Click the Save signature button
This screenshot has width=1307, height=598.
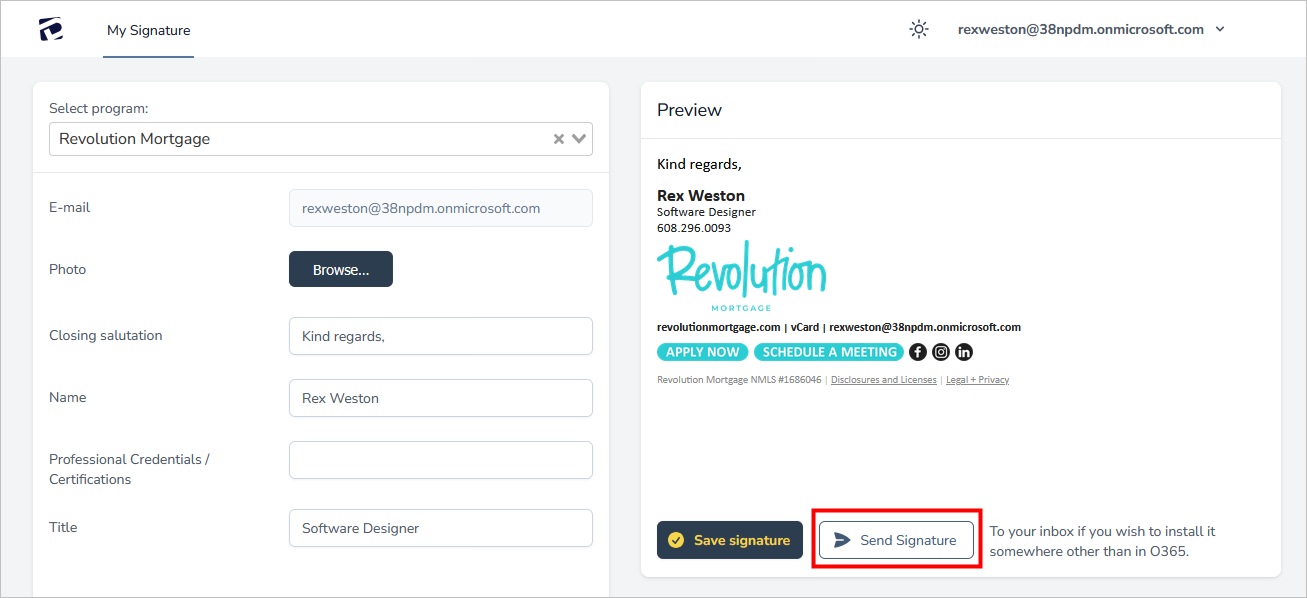(x=730, y=540)
